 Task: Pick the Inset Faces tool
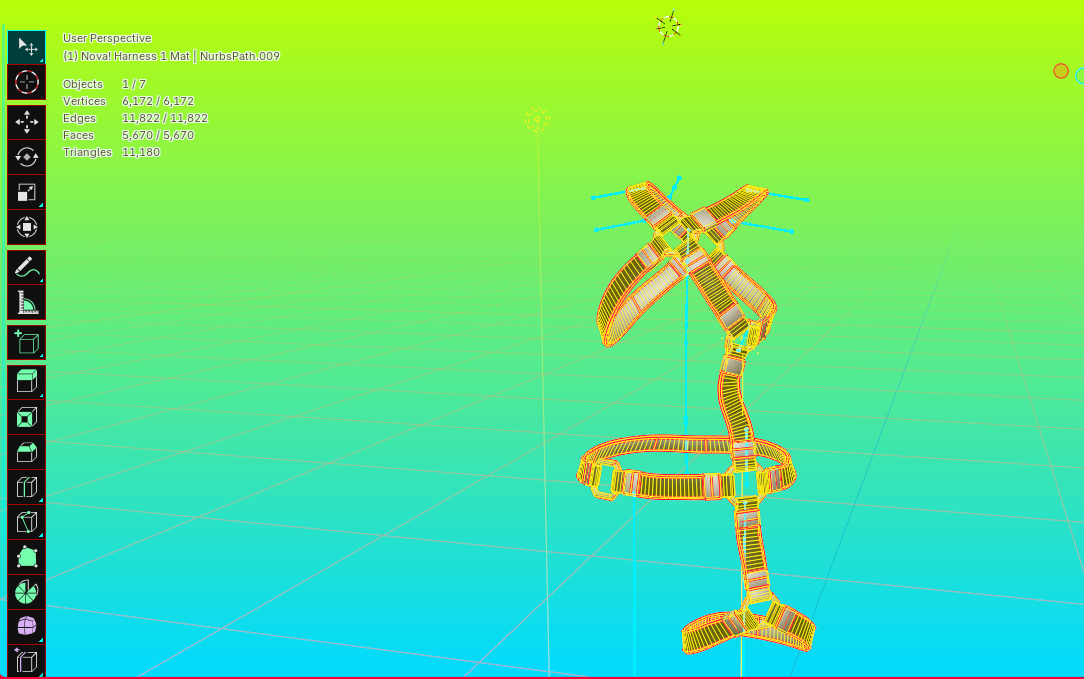click(26, 418)
